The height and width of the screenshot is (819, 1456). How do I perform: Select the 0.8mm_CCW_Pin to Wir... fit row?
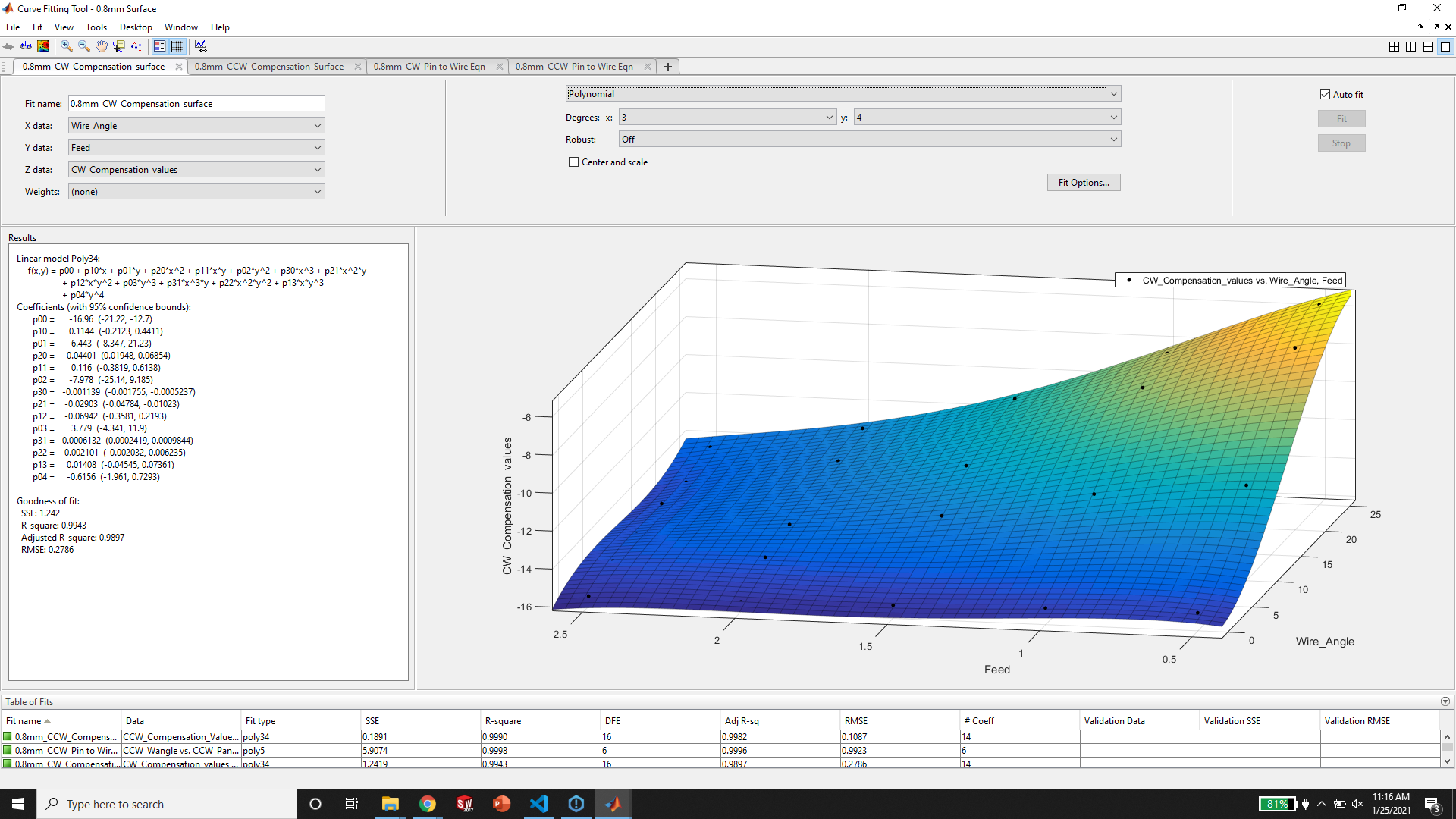coord(720,751)
